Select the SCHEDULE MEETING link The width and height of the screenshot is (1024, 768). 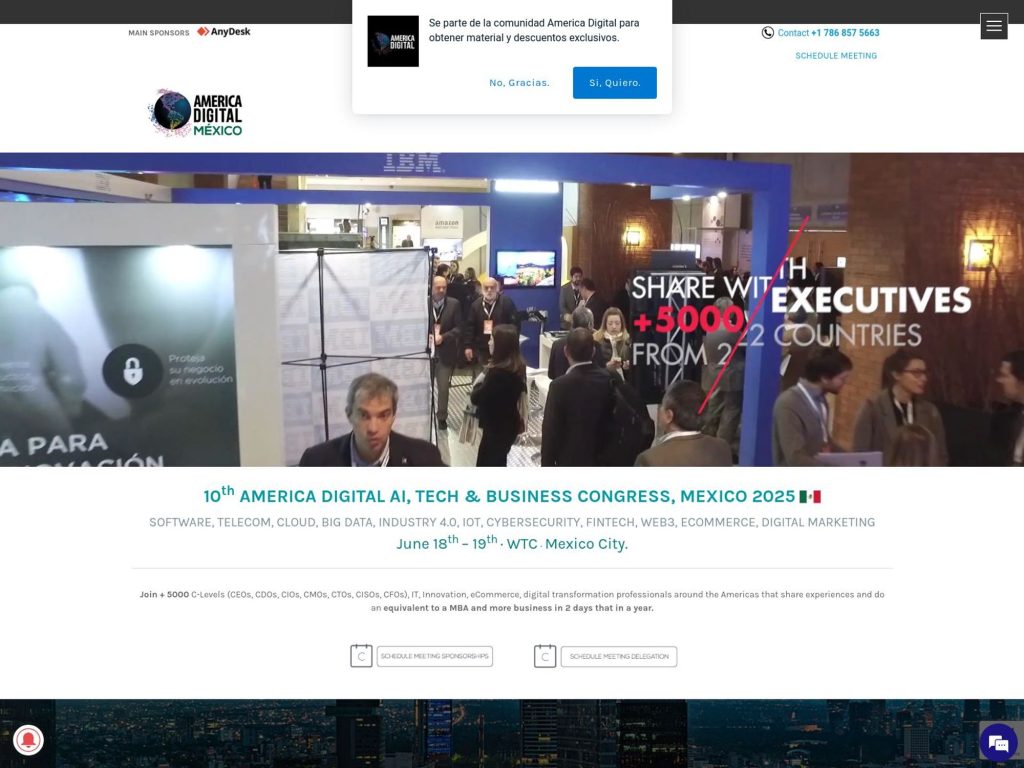pyautogui.click(x=836, y=56)
